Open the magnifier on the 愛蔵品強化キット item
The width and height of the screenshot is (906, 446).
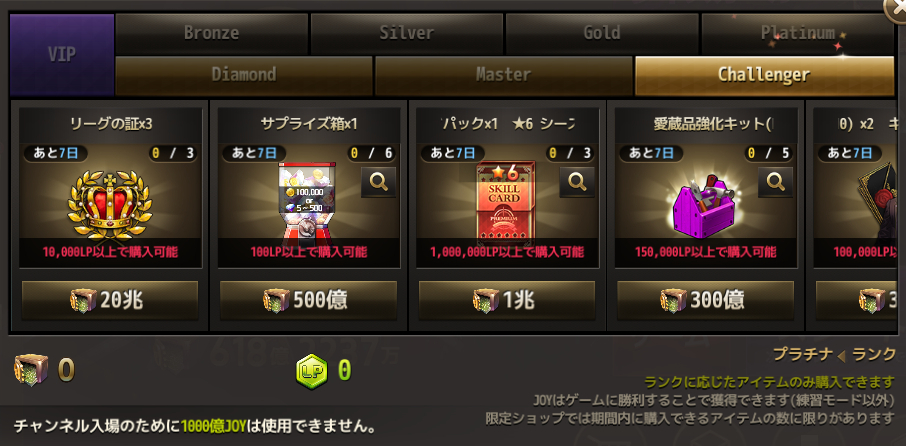click(x=775, y=183)
